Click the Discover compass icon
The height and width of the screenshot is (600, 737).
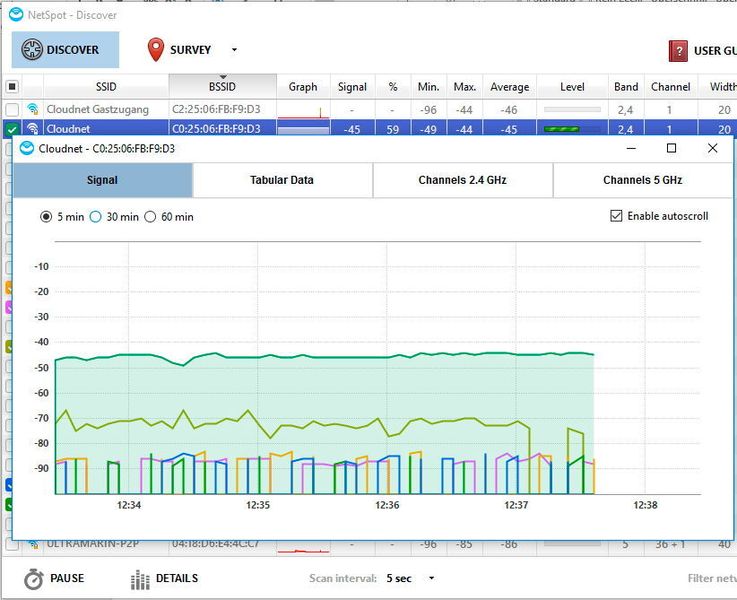click(31, 50)
